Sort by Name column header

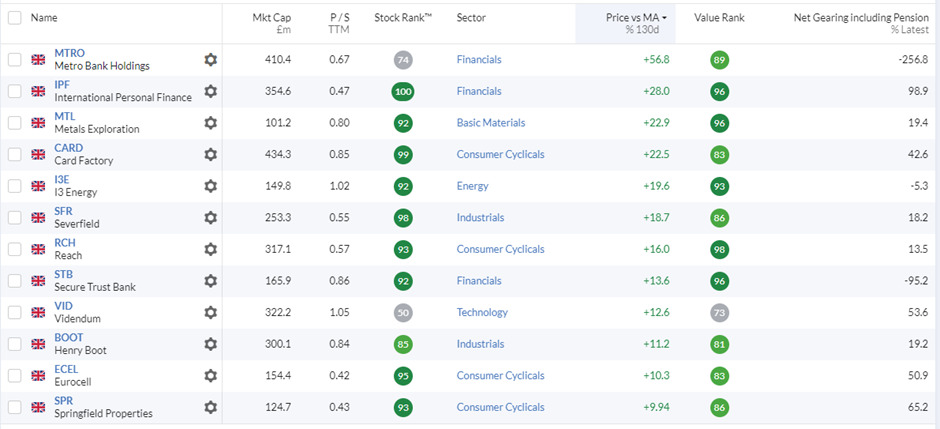(x=44, y=18)
